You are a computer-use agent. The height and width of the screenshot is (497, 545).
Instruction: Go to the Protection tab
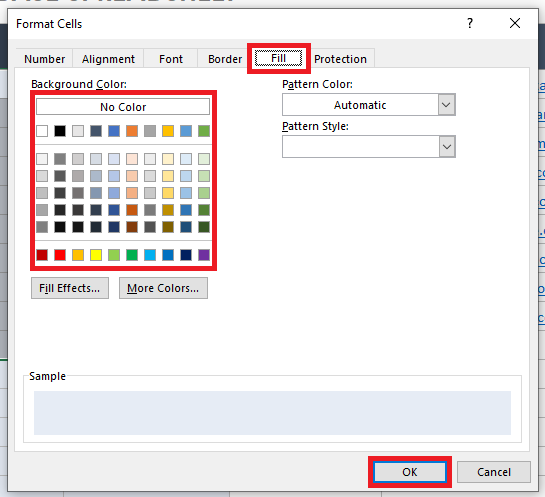pos(340,59)
